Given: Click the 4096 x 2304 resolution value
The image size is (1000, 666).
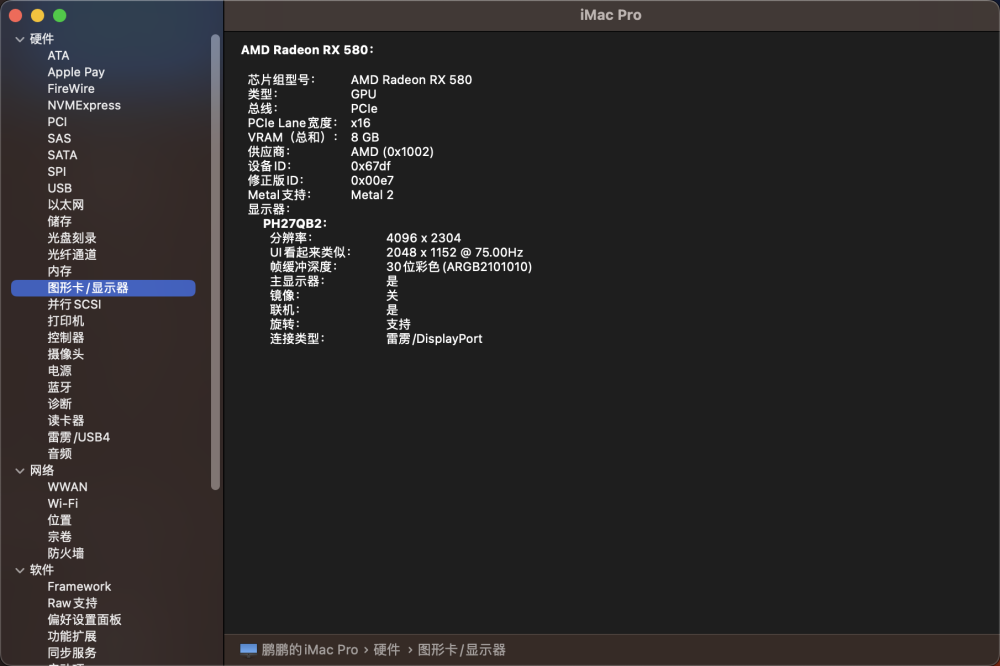Looking at the screenshot, I should pyautogui.click(x=423, y=239).
